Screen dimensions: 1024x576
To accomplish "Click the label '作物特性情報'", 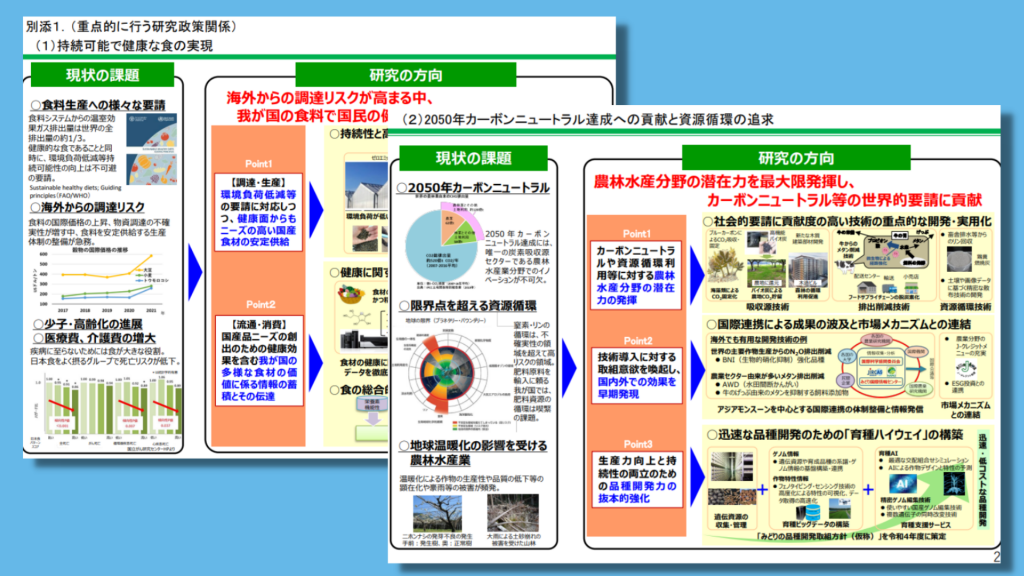I will click(789, 479).
